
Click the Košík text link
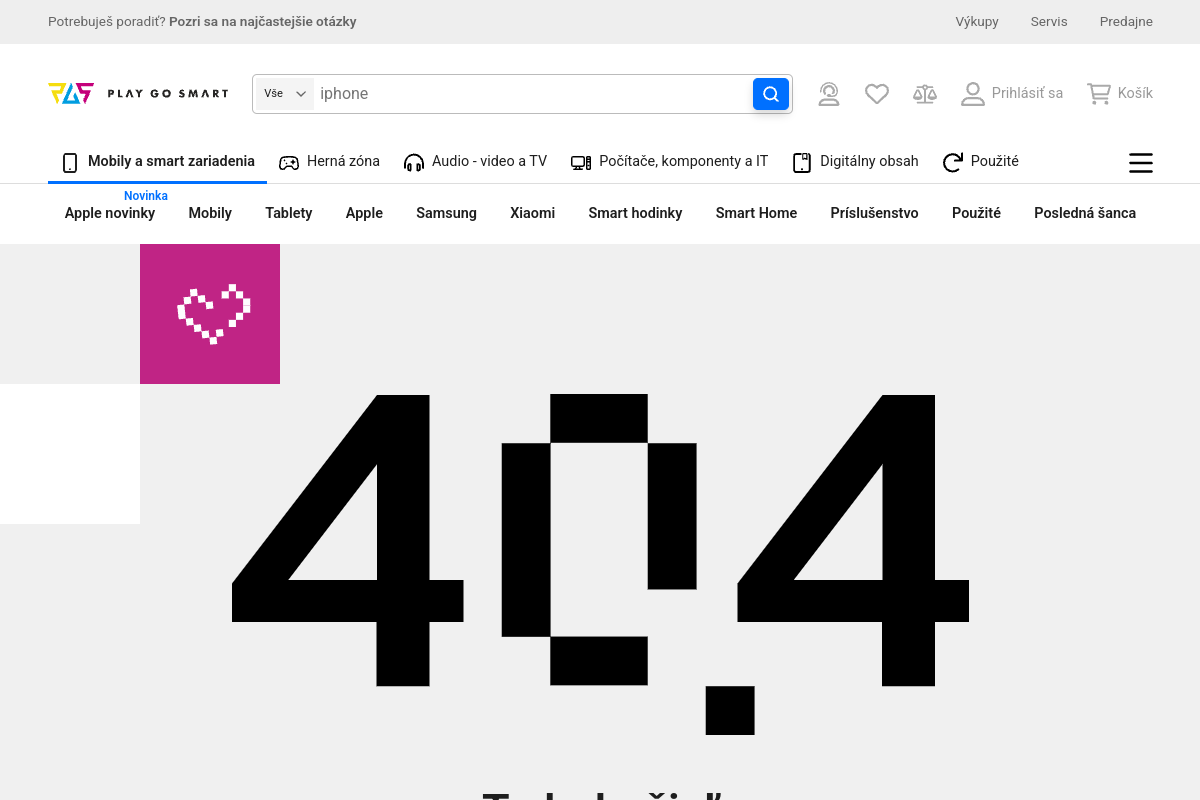tap(1135, 94)
